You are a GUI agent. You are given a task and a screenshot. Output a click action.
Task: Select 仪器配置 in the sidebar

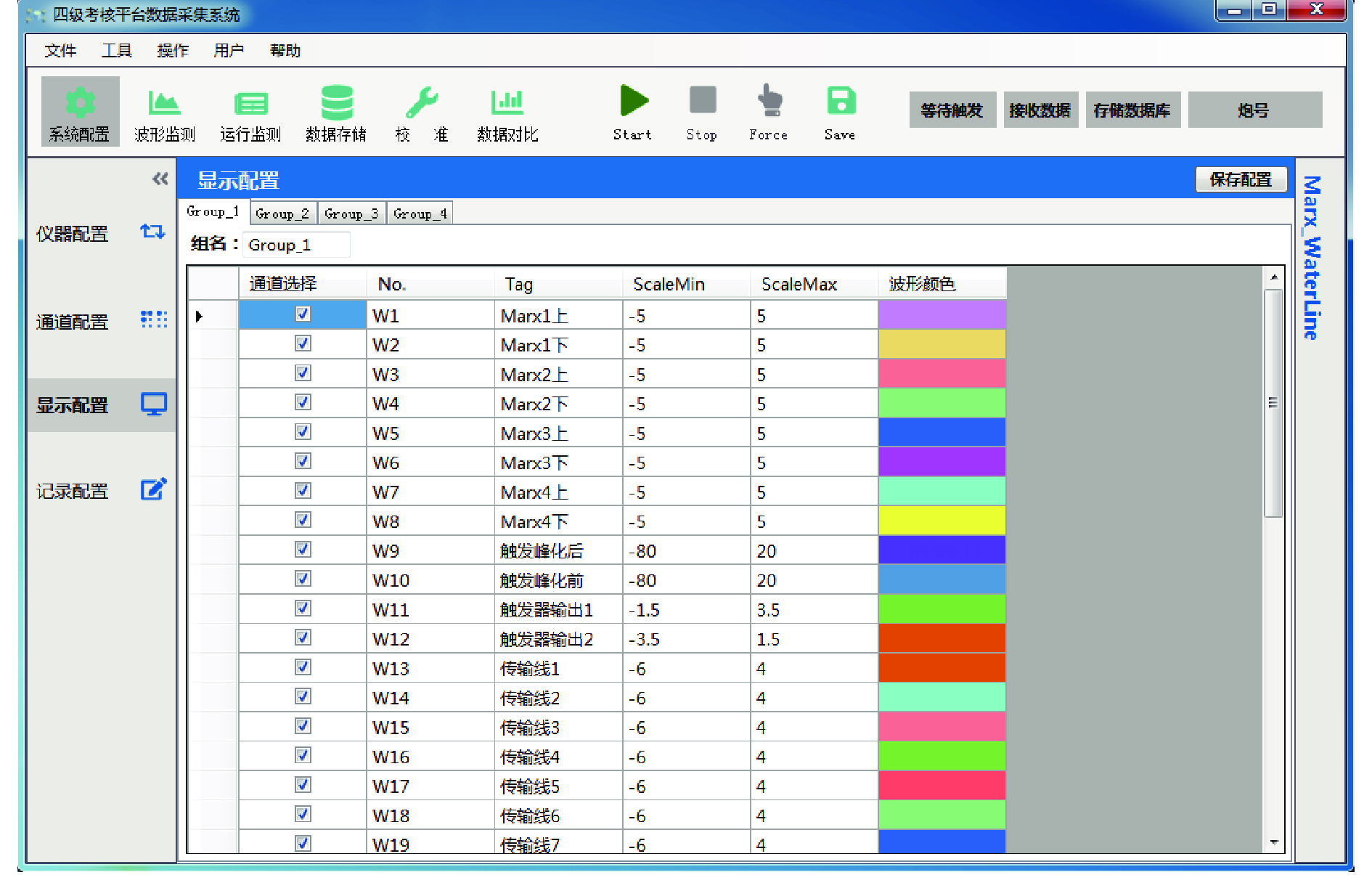(x=102, y=233)
